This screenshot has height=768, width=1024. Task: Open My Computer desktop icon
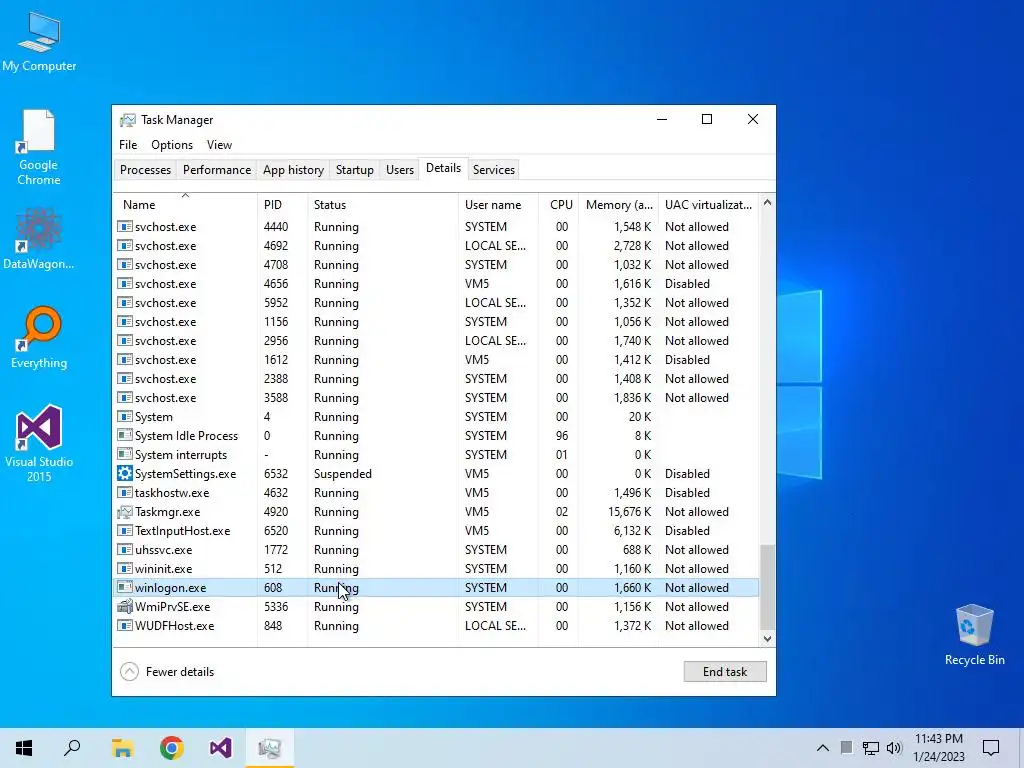[39, 42]
